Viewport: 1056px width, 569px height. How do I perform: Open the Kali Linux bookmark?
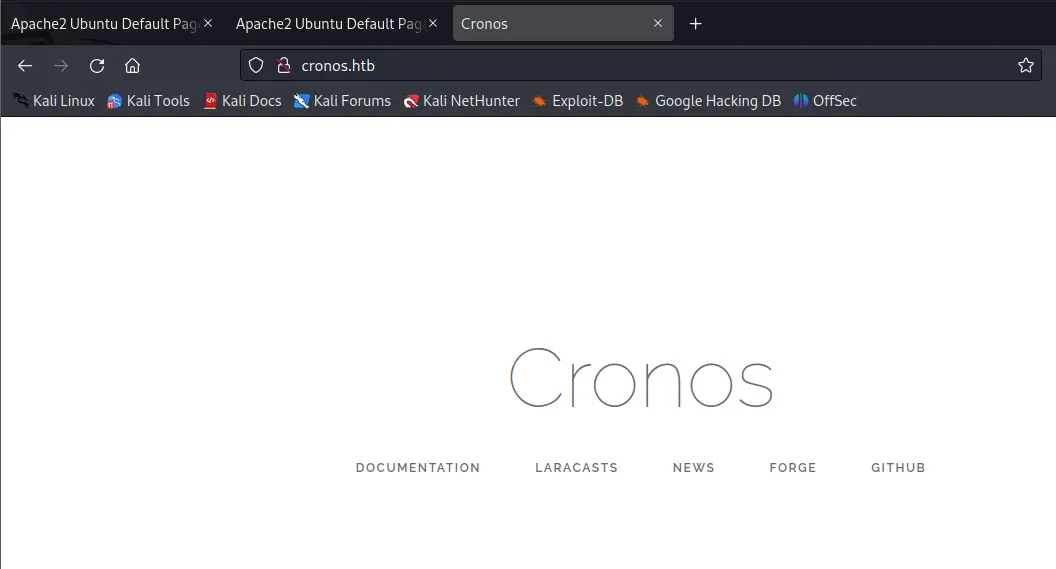click(x=55, y=101)
